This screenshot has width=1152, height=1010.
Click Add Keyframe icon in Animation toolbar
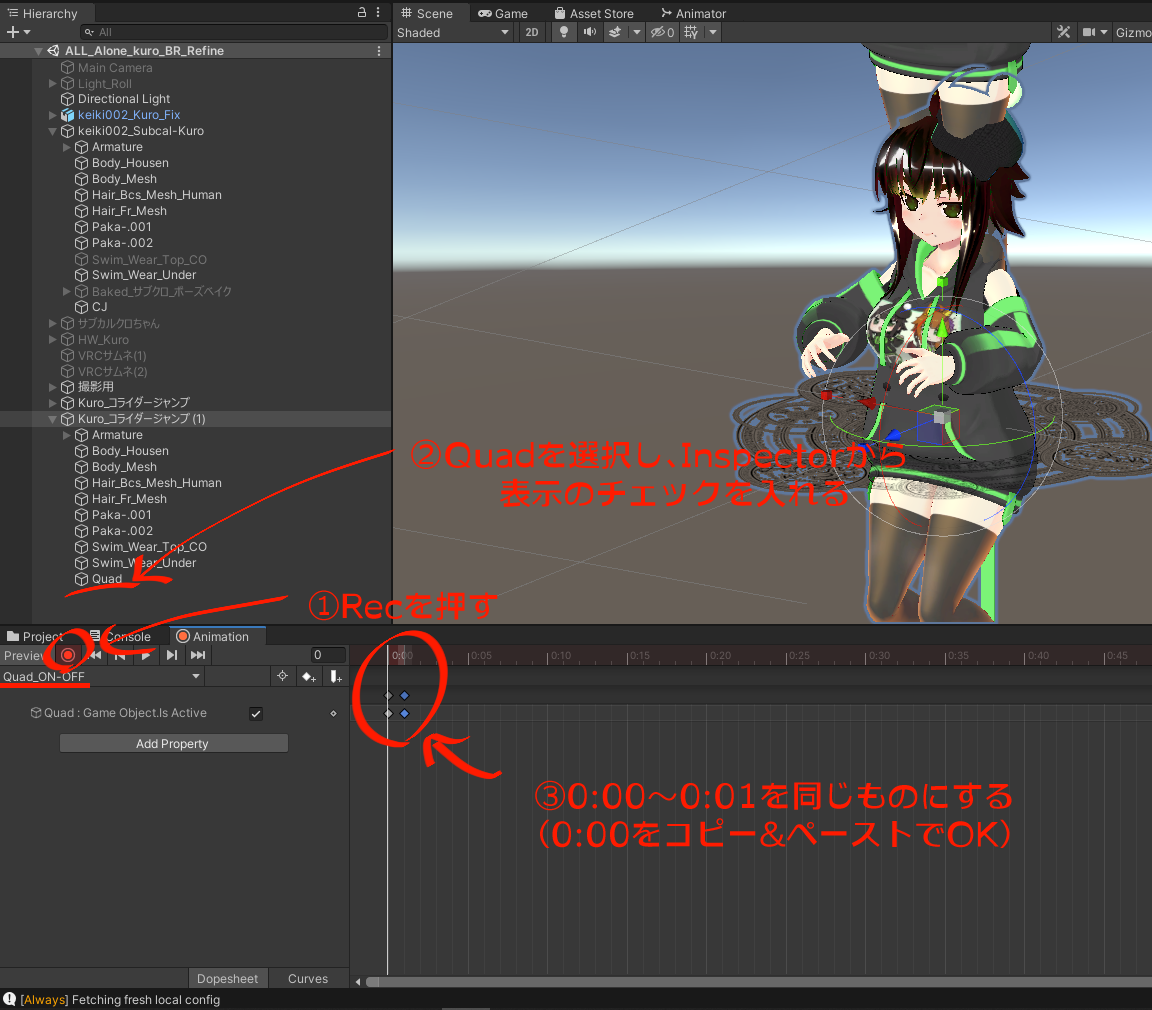click(309, 677)
